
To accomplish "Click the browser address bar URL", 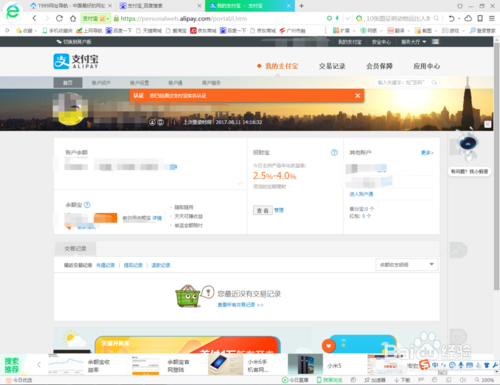I will click(x=184, y=19).
